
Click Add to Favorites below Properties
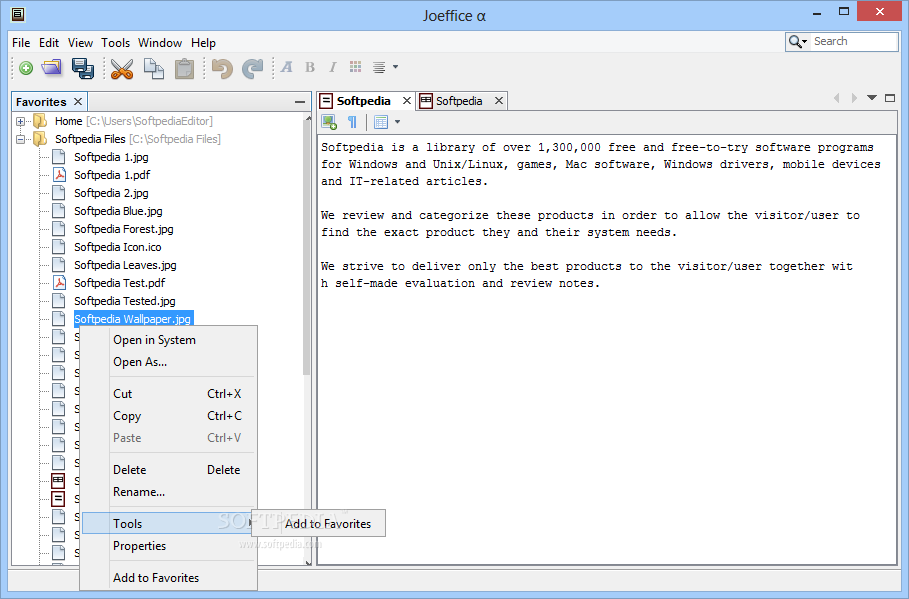tap(168, 578)
